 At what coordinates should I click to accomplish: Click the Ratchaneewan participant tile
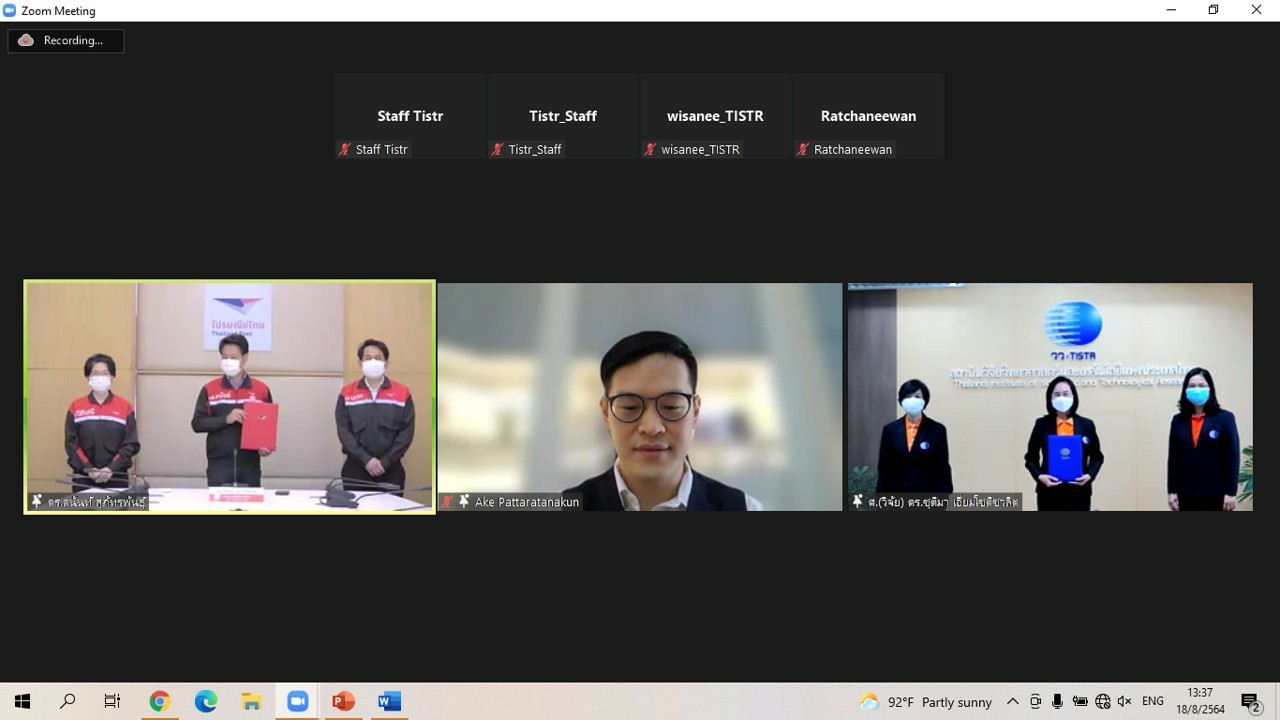[x=868, y=116]
